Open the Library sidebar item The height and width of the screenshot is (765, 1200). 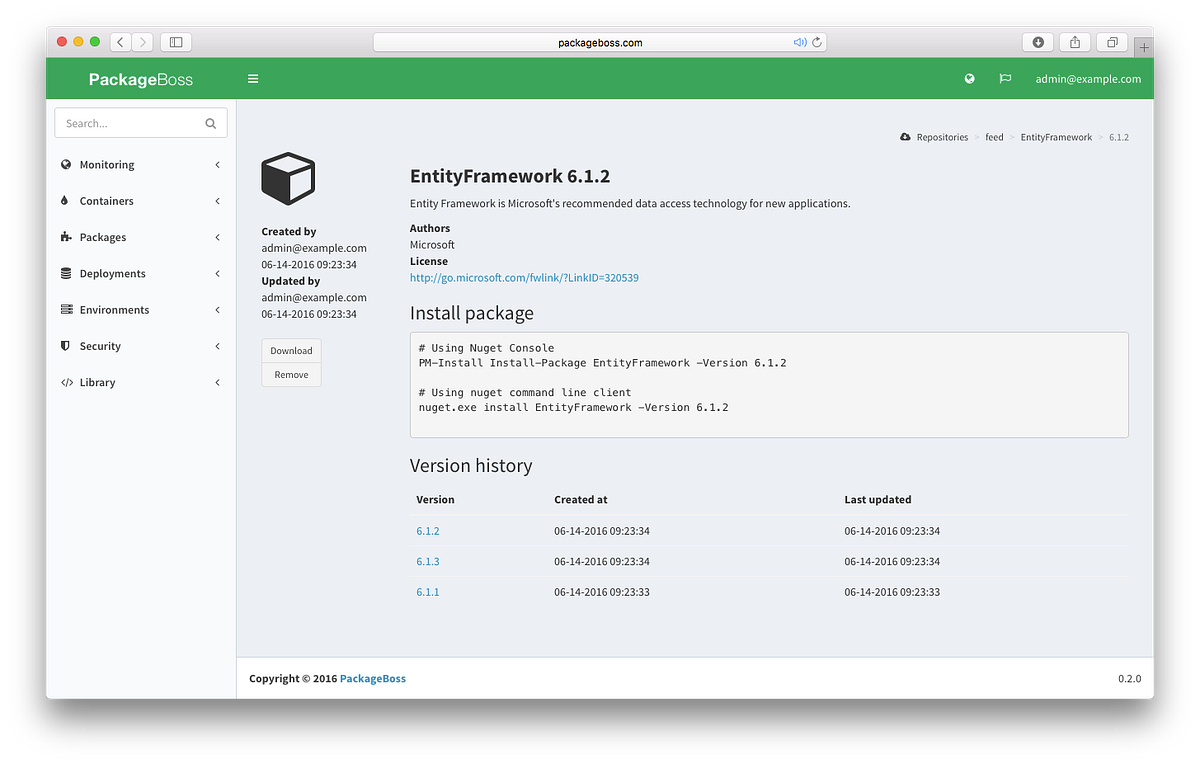click(x=141, y=382)
